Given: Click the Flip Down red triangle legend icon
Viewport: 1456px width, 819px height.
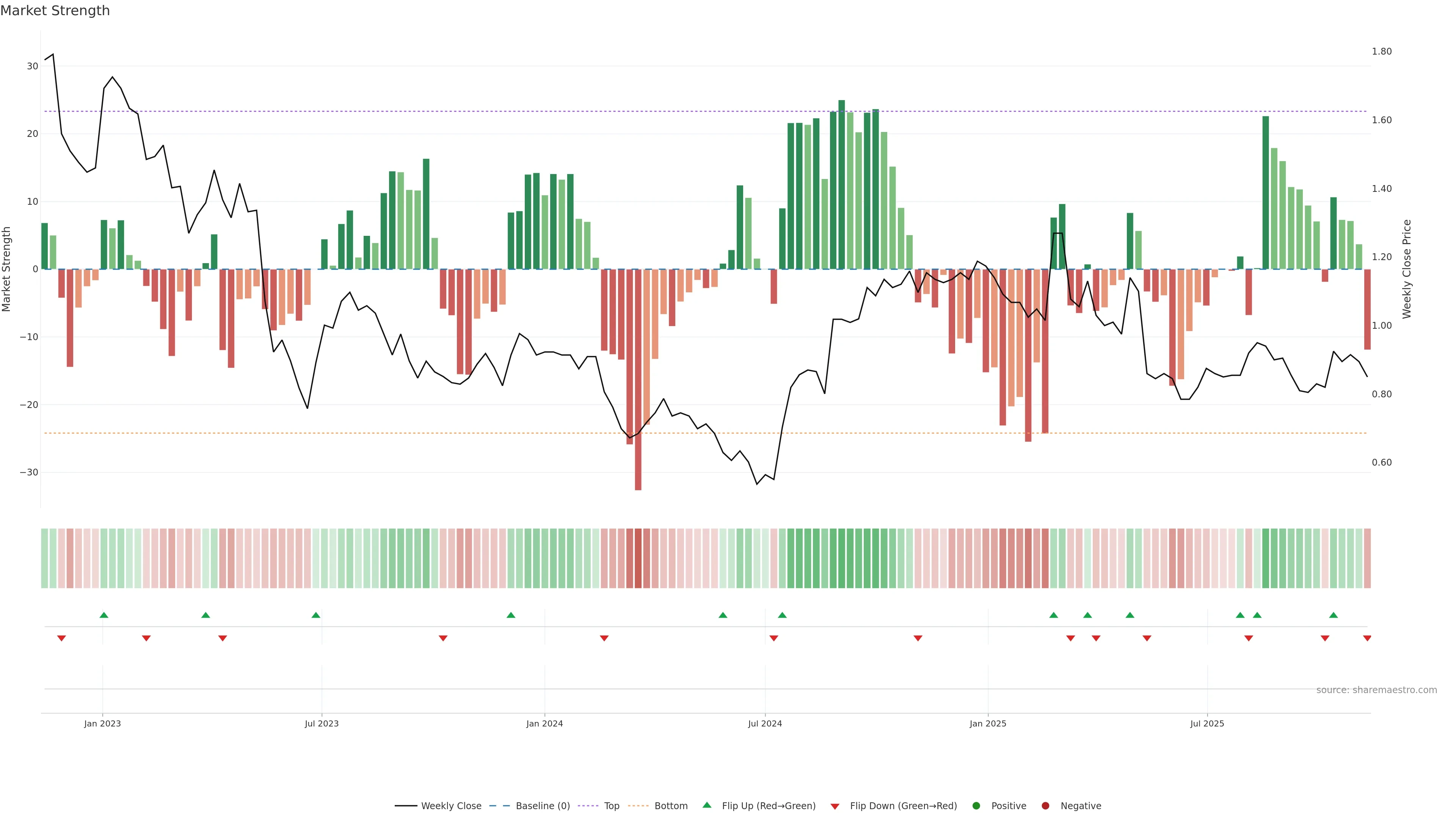Looking at the screenshot, I should coord(835,806).
